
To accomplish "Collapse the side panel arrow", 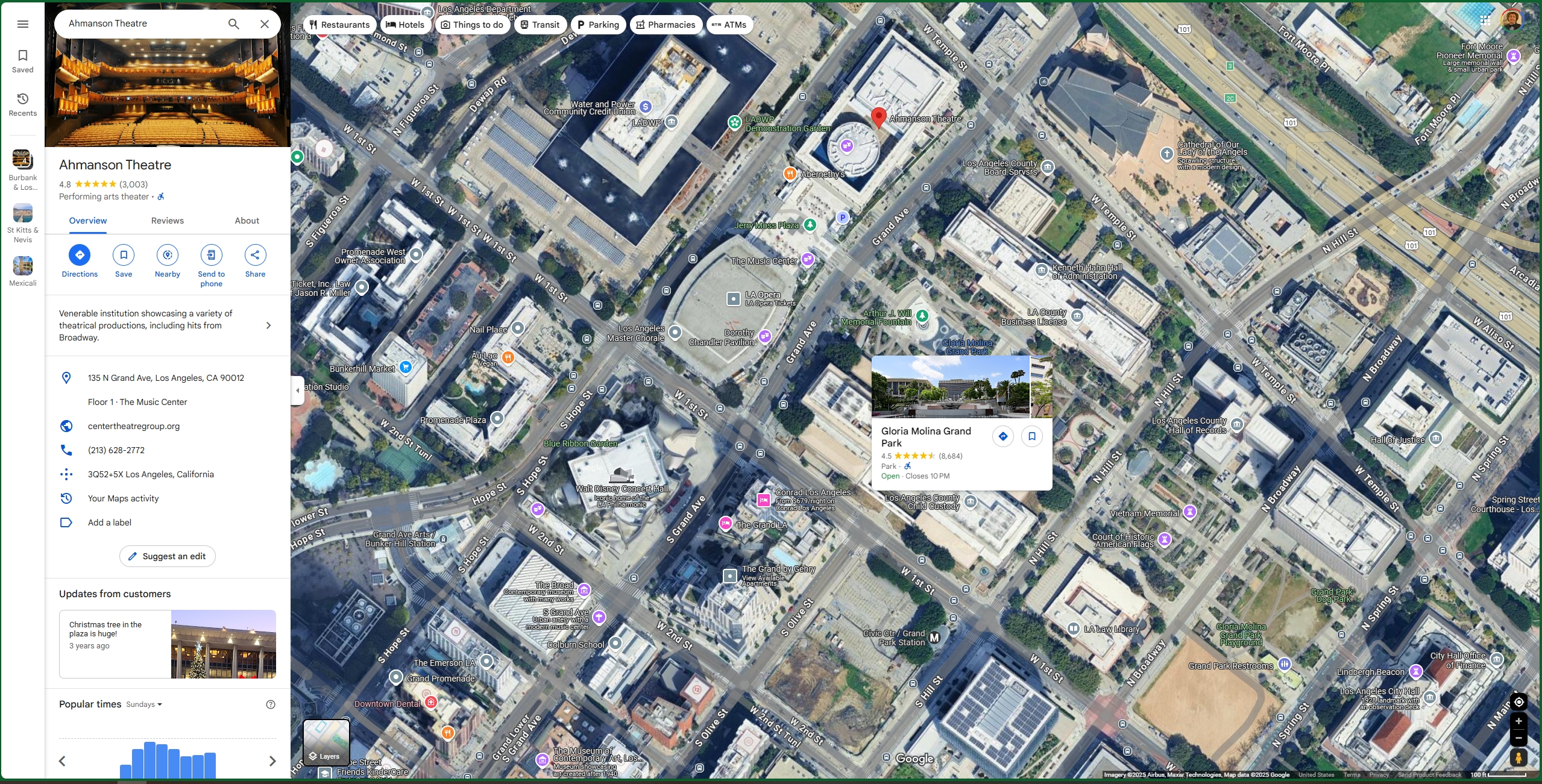I will (297, 390).
